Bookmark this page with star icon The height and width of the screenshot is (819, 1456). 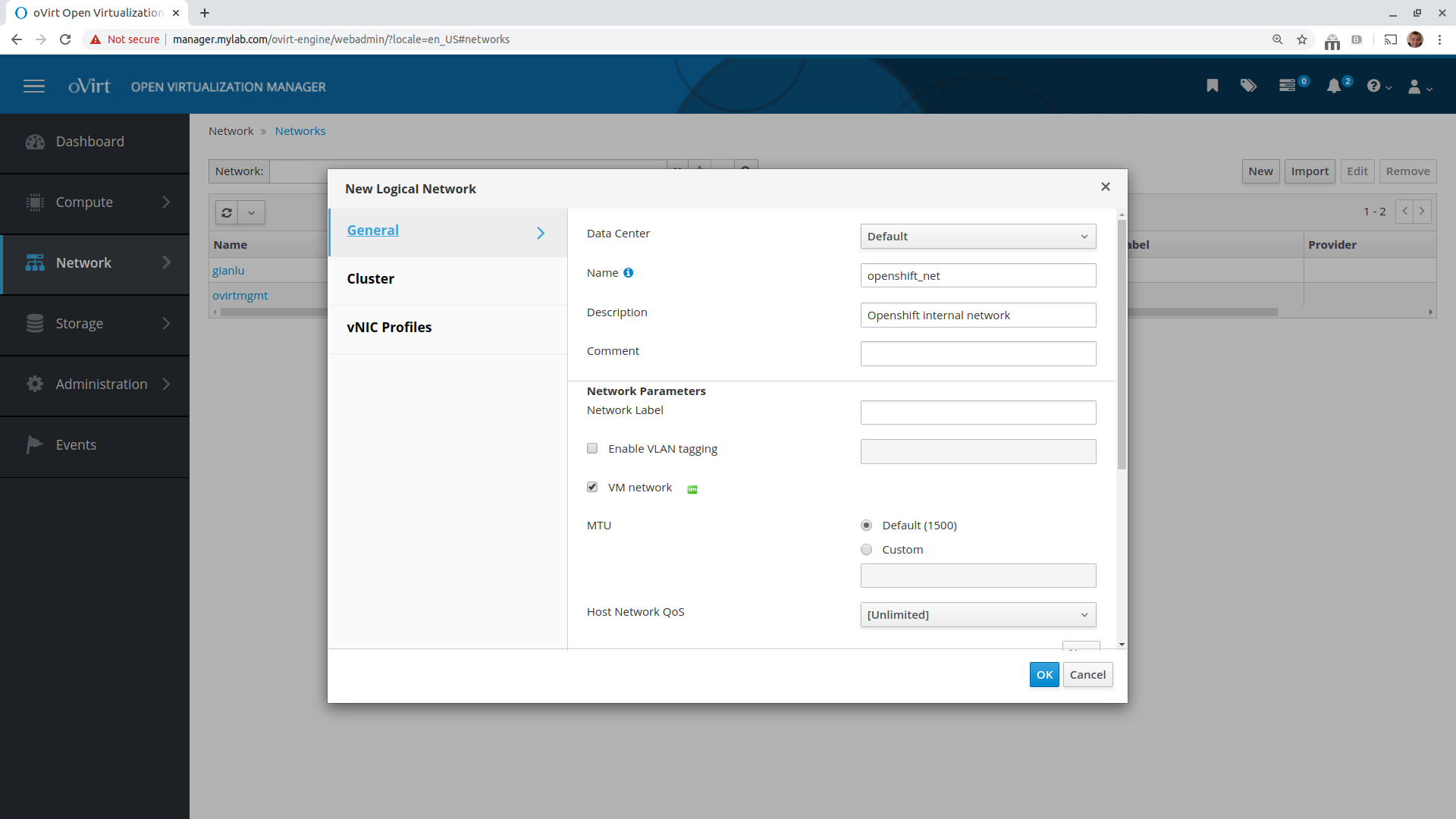(x=1302, y=39)
